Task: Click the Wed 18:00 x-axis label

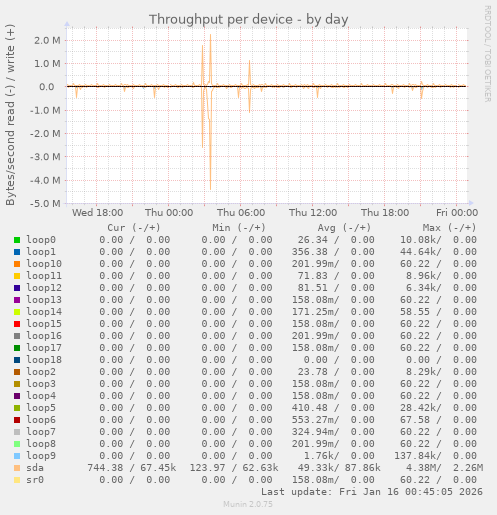Action: pos(97,213)
